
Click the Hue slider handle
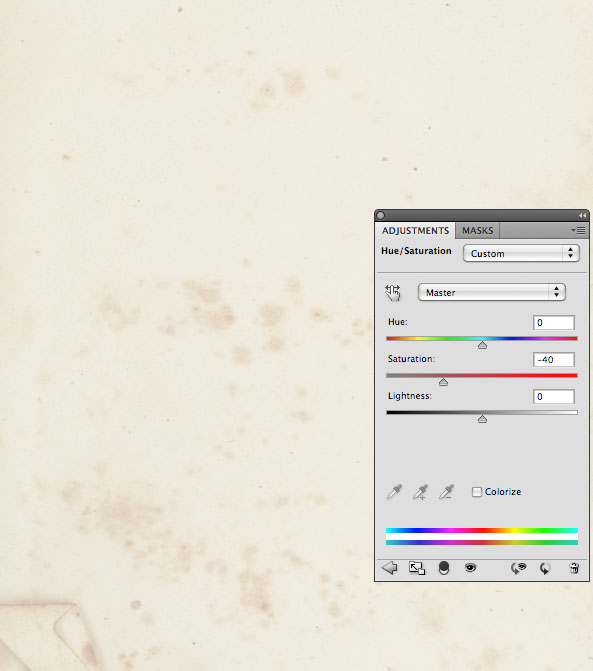[x=482, y=345]
